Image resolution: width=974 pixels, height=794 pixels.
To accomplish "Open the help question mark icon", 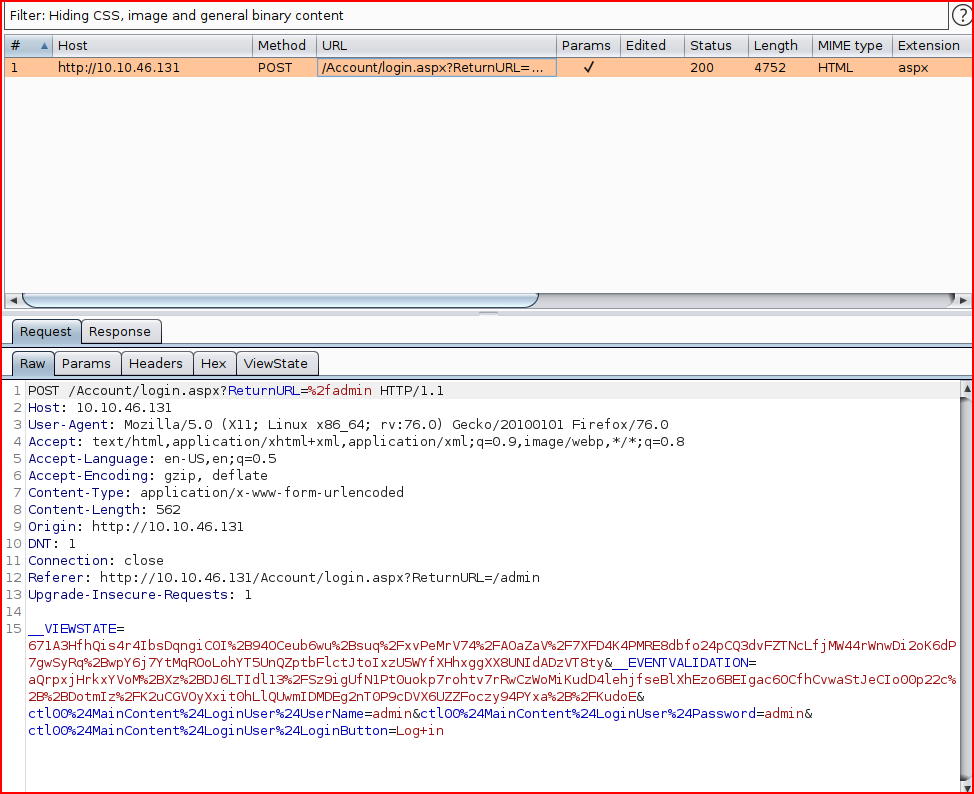I will [961, 16].
